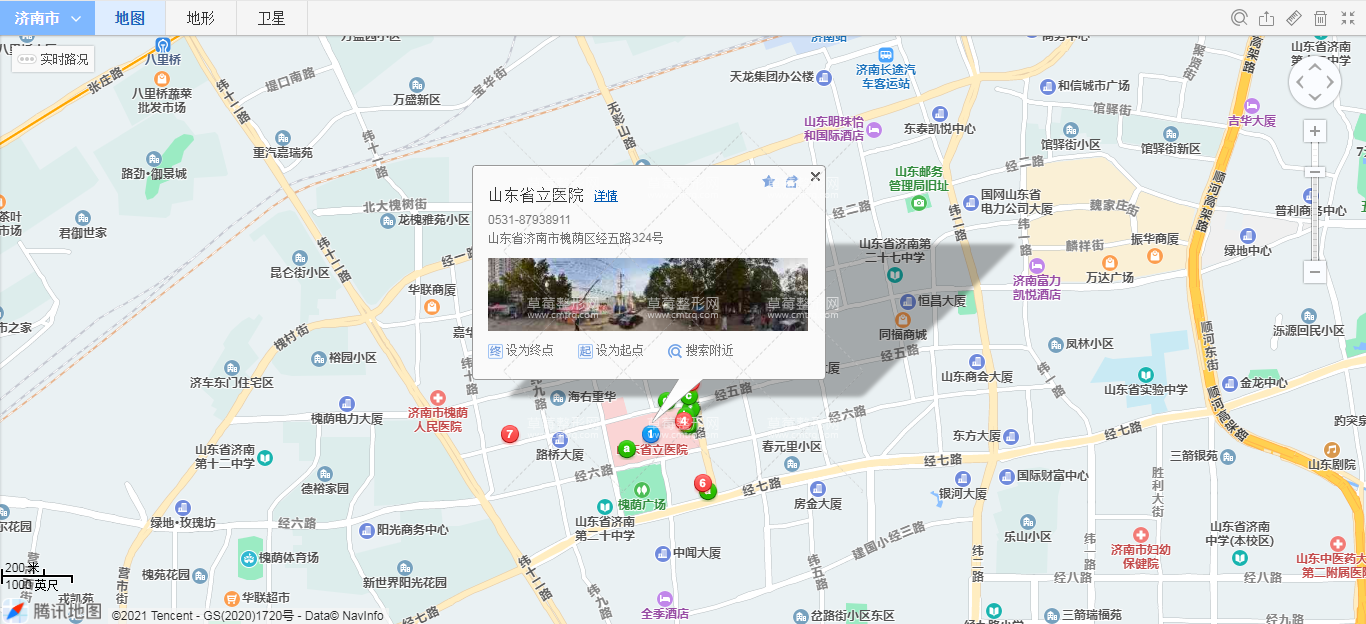
Task: Open the 详情 details link for the hospital
Action: (x=605, y=196)
